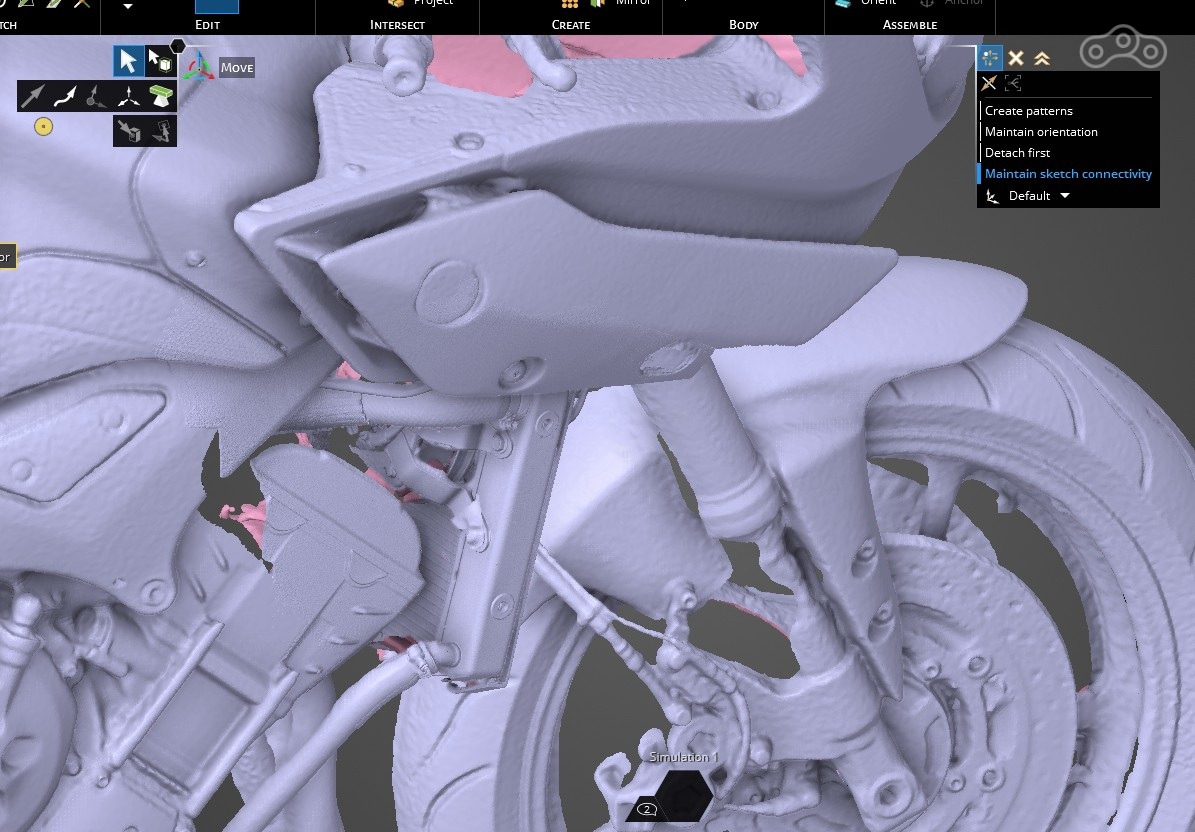Expand the dropdown arrow in Edit ribbon group
The height and width of the screenshot is (832, 1195).
[128, 6]
